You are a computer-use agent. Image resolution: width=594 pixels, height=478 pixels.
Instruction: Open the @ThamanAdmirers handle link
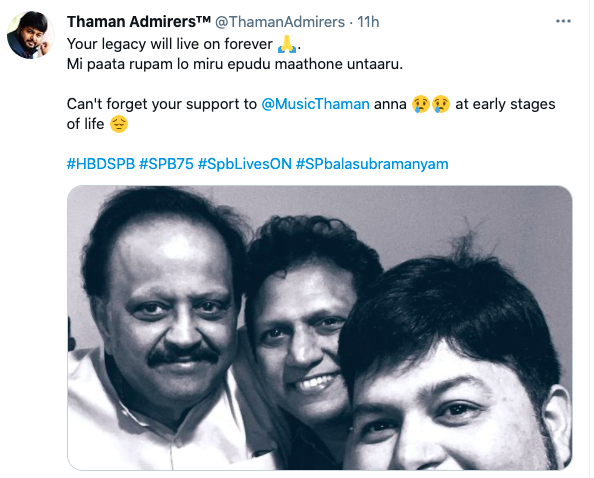point(280,22)
